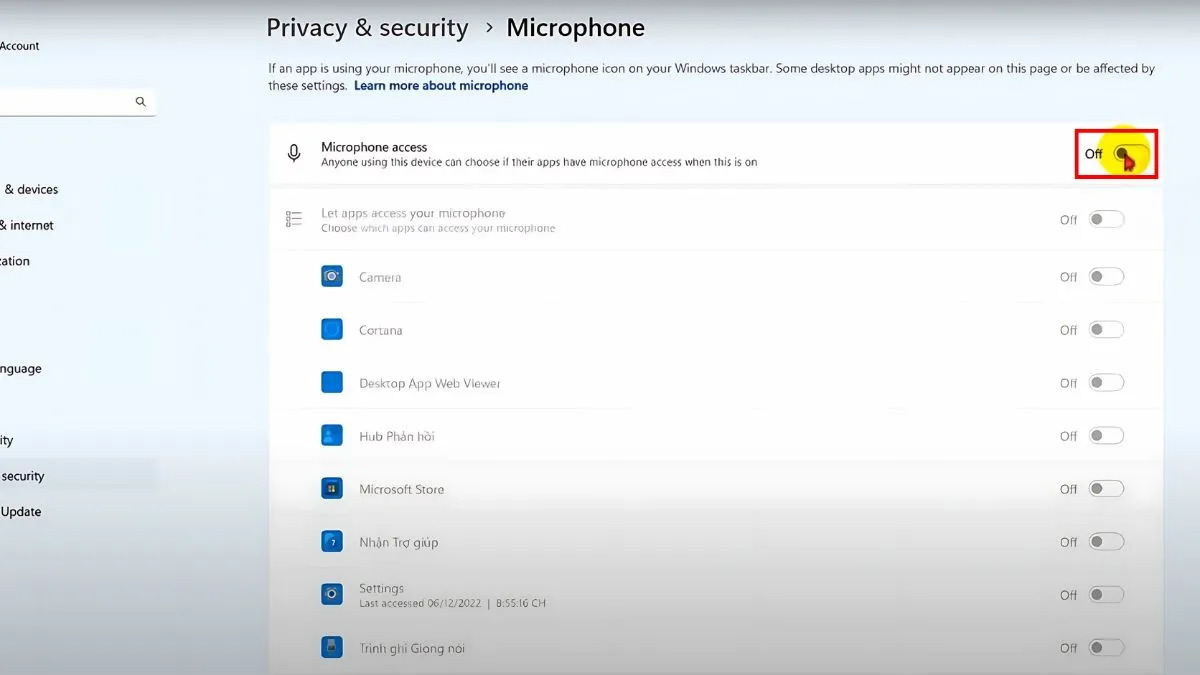The width and height of the screenshot is (1200, 675).
Task: Click the Camera app icon
Action: [332, 277]
